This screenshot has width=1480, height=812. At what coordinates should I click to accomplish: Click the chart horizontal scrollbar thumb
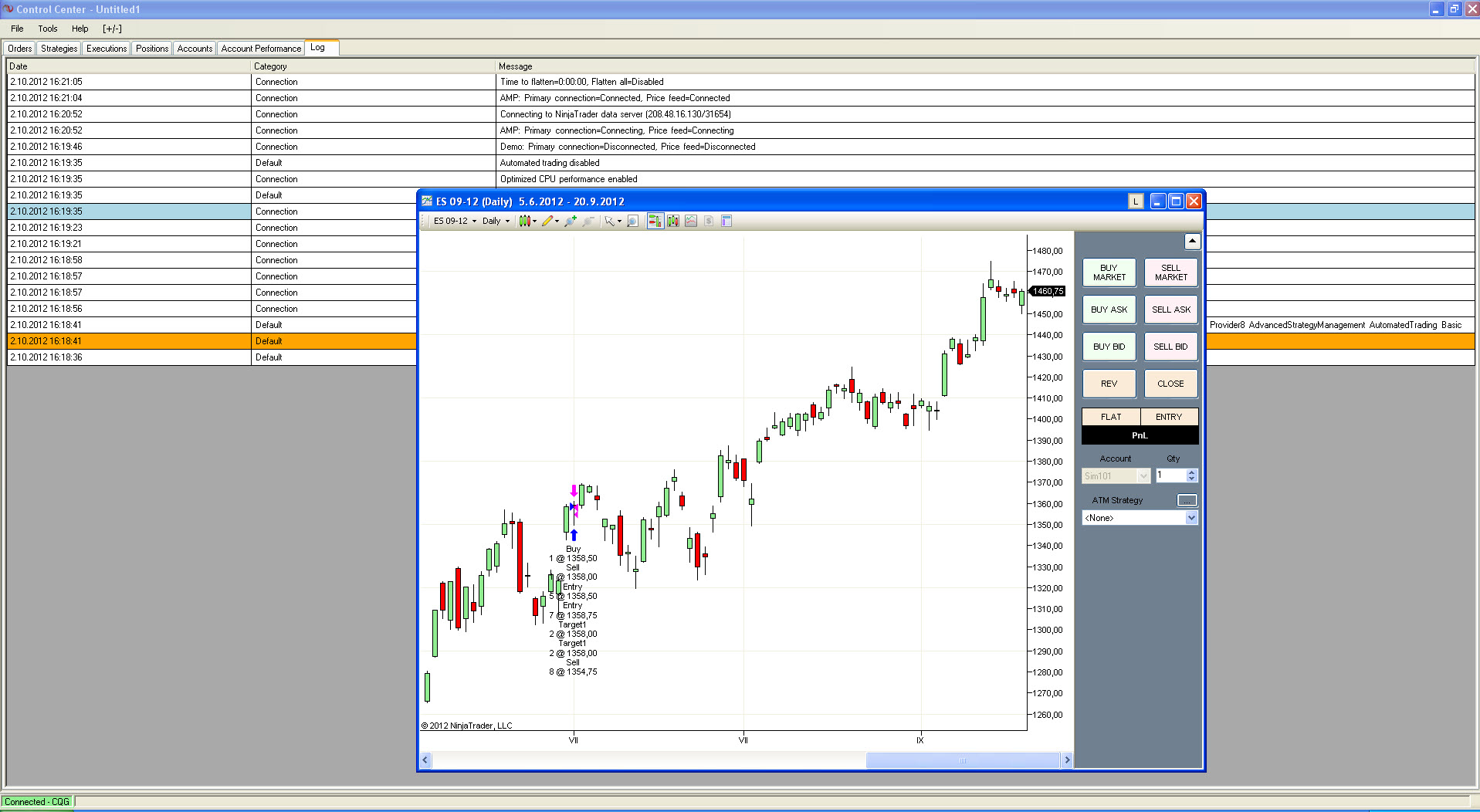click(963, 760)
